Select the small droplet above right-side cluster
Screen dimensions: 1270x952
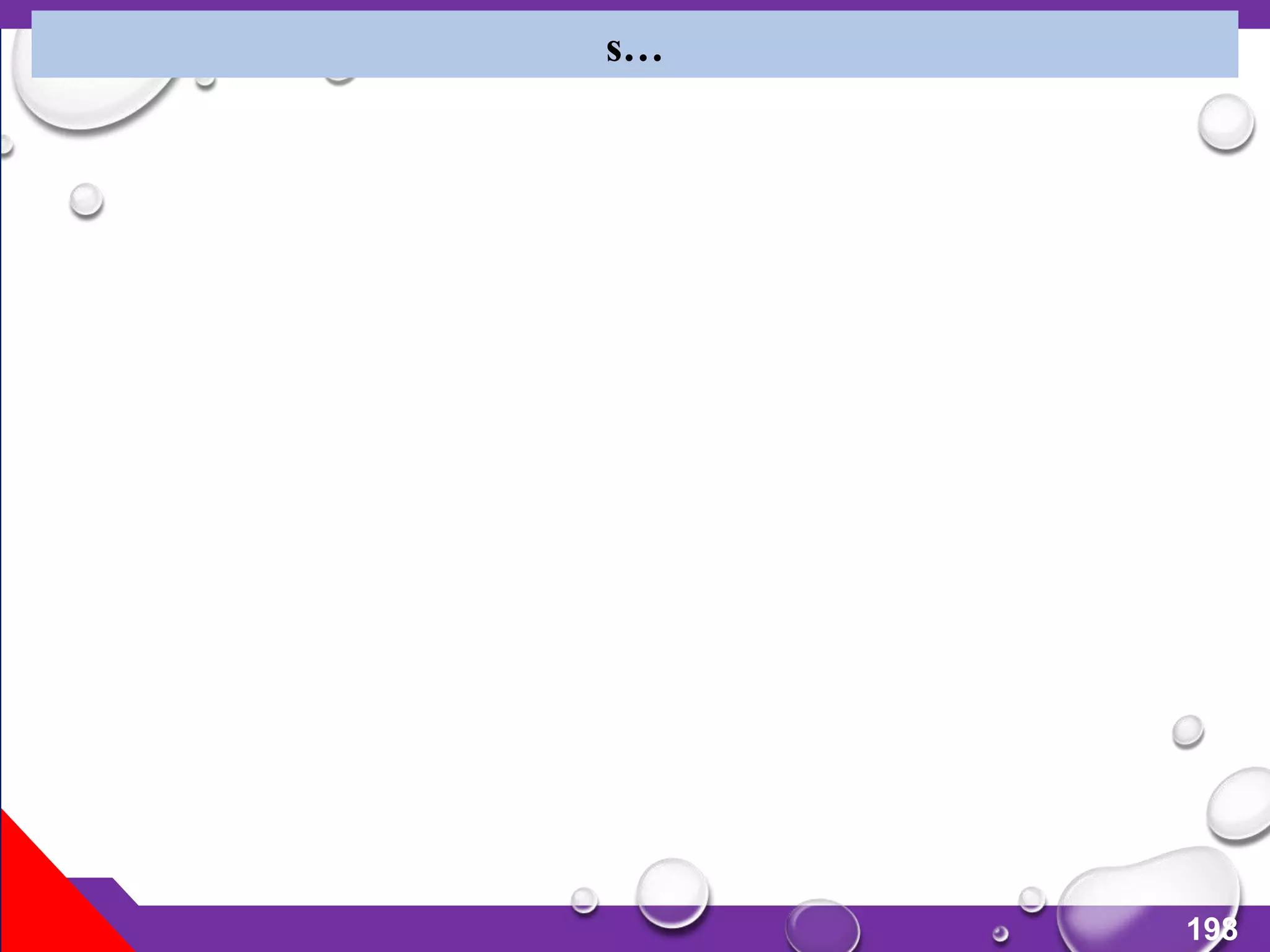pyautogui.click(x=1188, y=731)
